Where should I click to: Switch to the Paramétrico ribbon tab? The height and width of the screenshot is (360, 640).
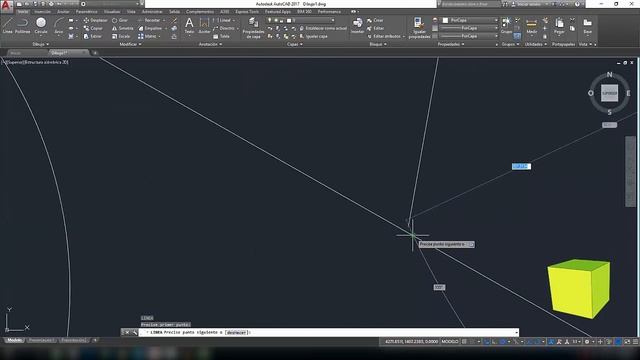point(87,12)
